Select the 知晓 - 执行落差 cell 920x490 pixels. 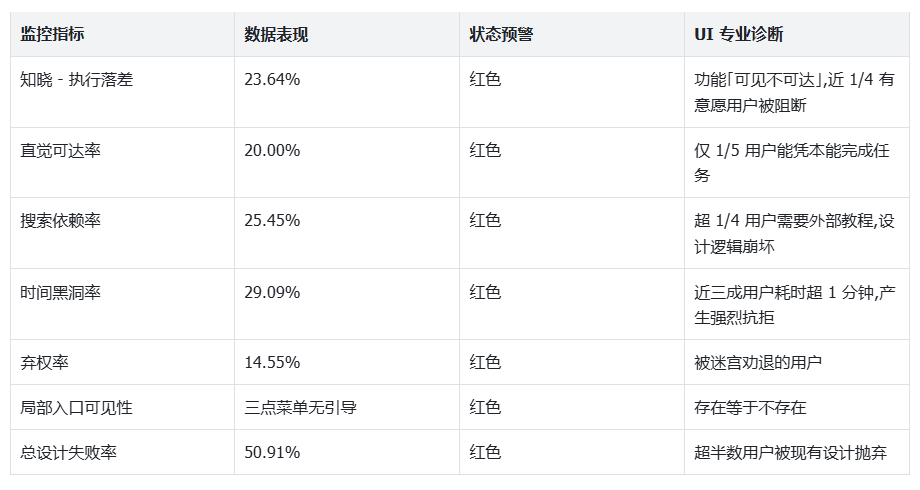(x=77, y=80)
